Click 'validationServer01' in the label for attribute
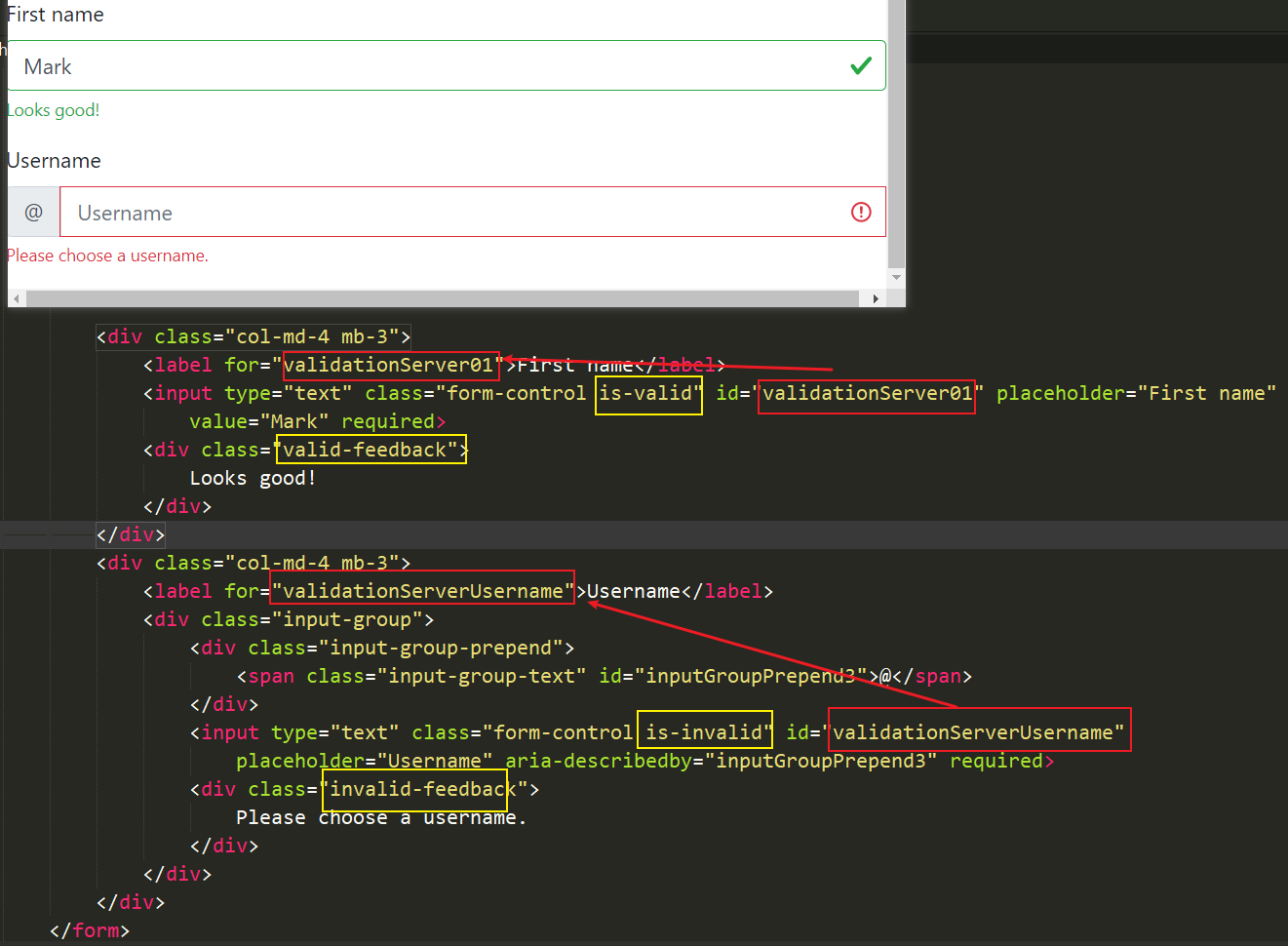This screenshot has height=946, width=1288. click(x=388, y=365)
